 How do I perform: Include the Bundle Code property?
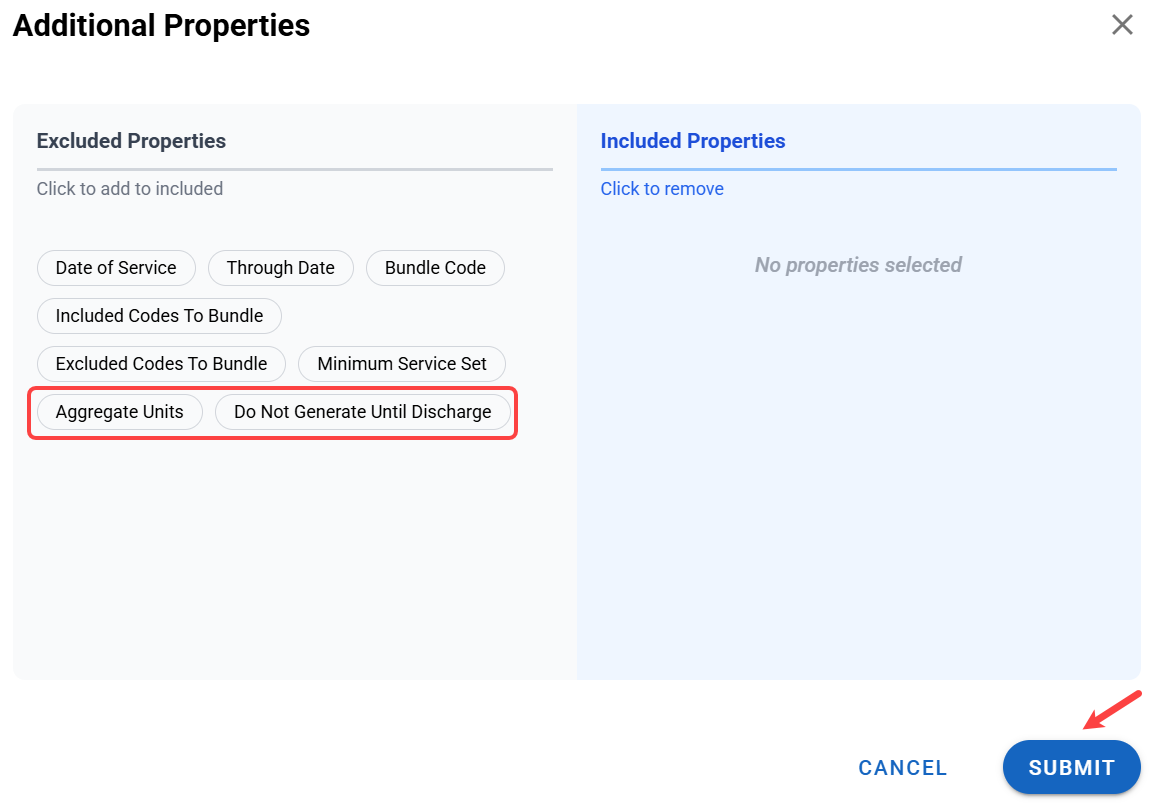point(435,268)
